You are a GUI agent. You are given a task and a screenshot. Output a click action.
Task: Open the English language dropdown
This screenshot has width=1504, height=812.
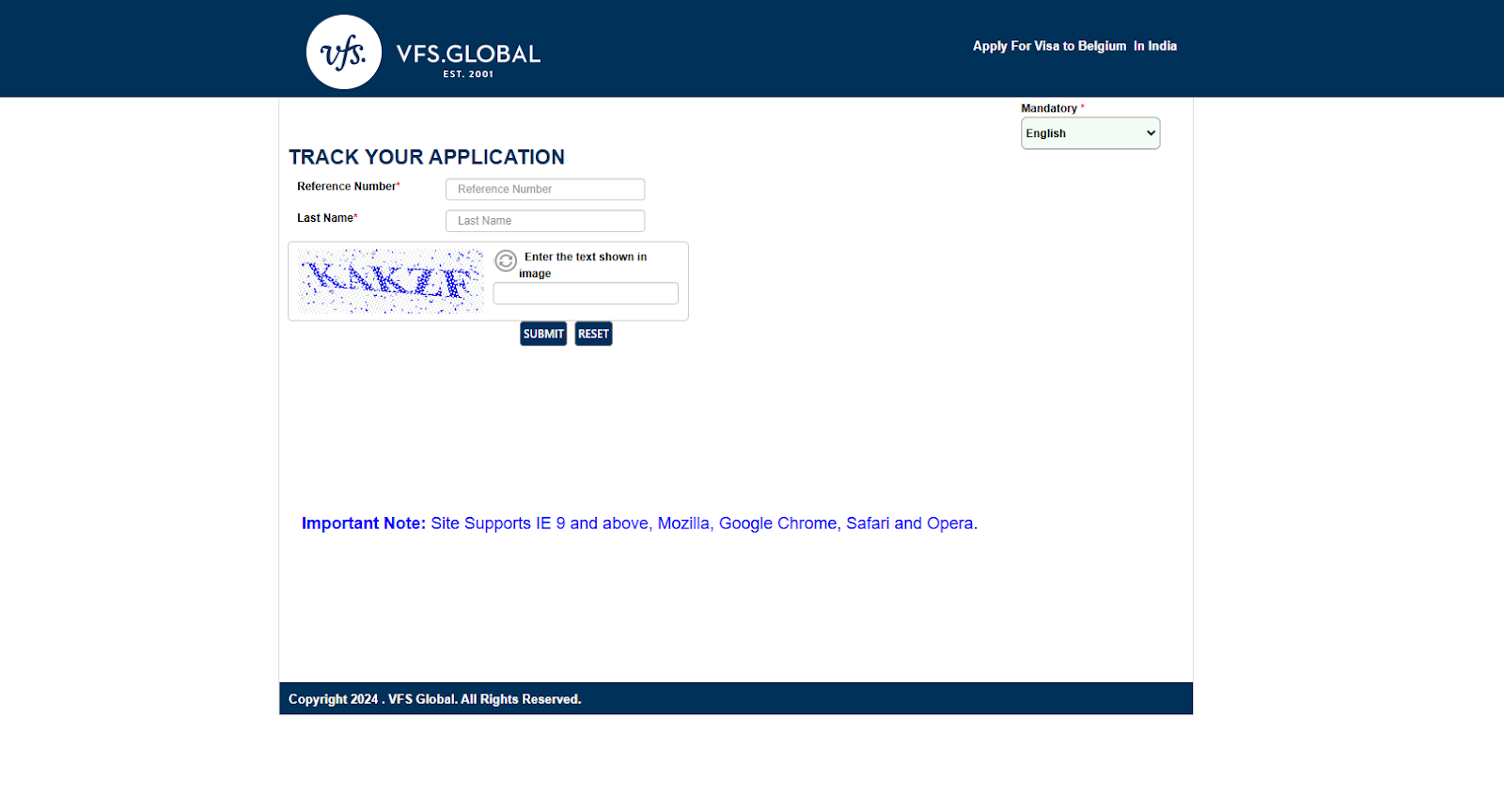(1090, 133)
